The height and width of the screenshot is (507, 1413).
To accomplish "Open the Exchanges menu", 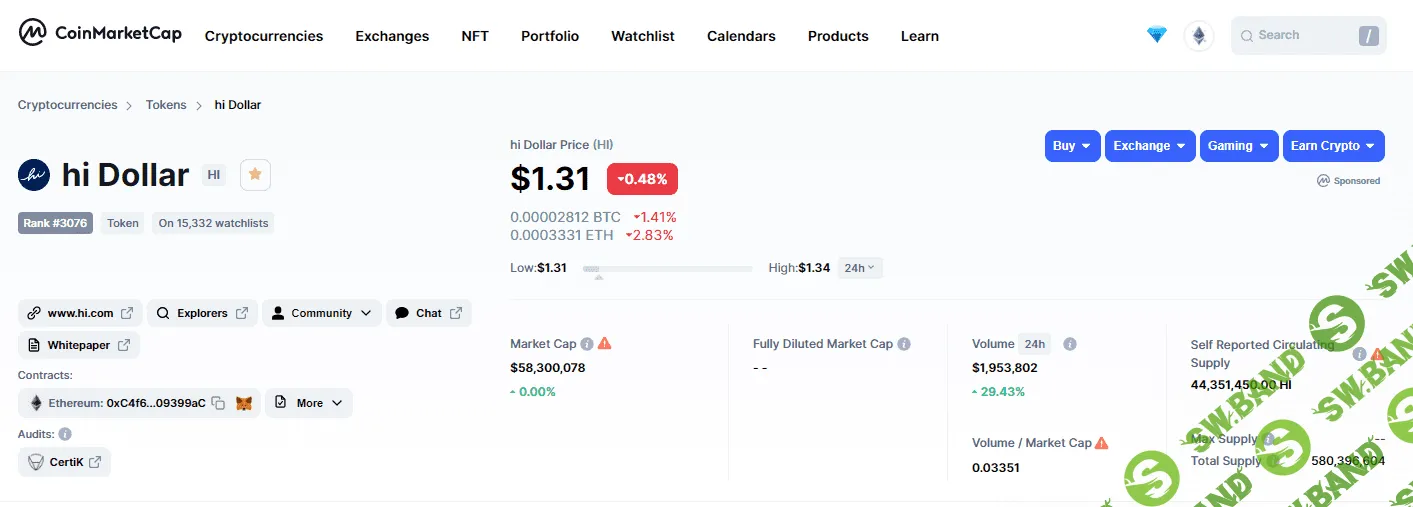I will pyautogui.click(x=392, y=36).
